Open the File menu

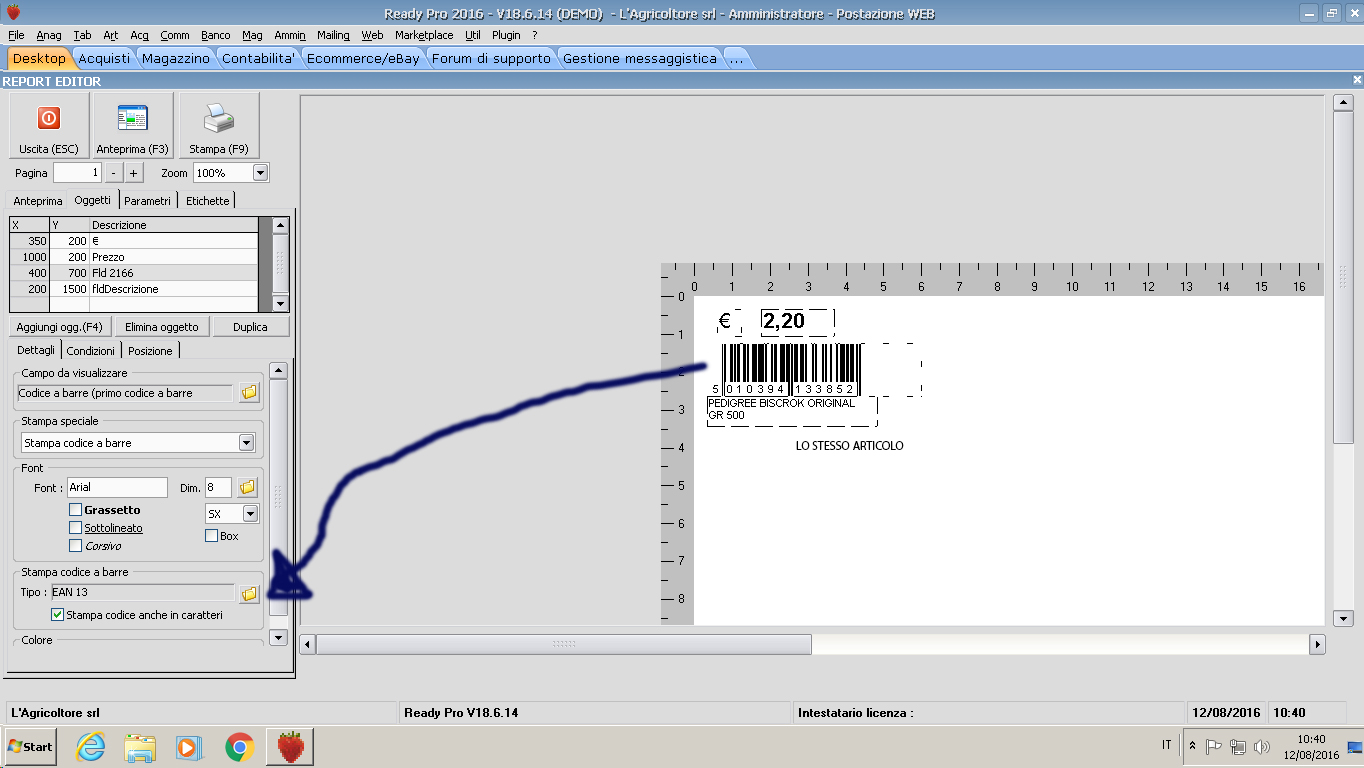(x=16, y=35)
